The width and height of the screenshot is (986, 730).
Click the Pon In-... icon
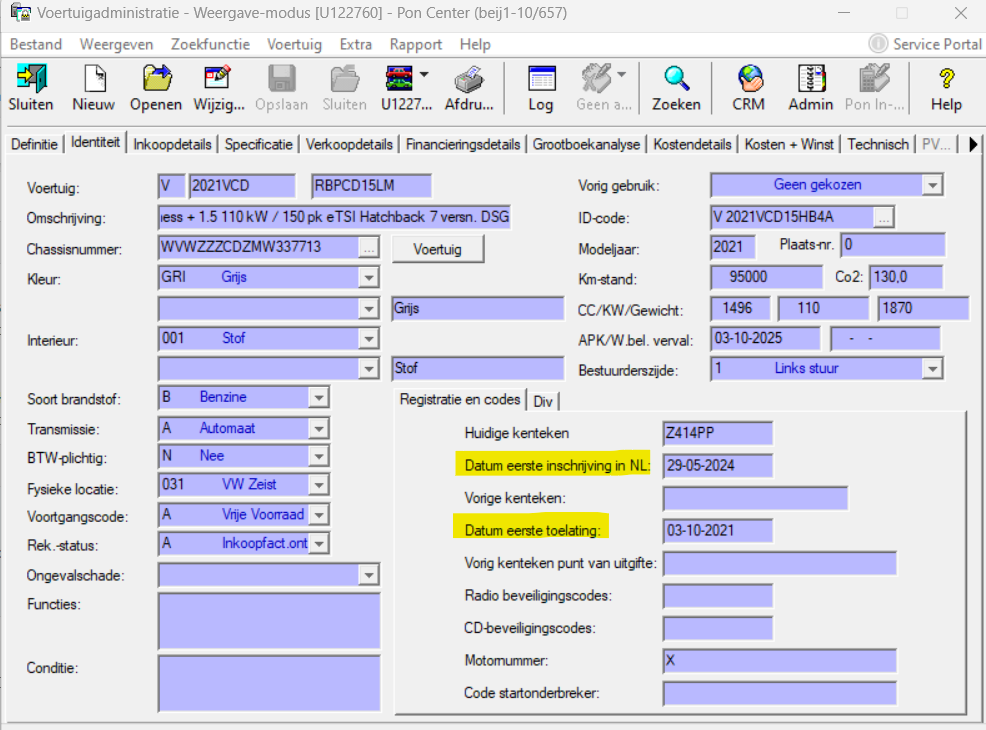point(874,78)
